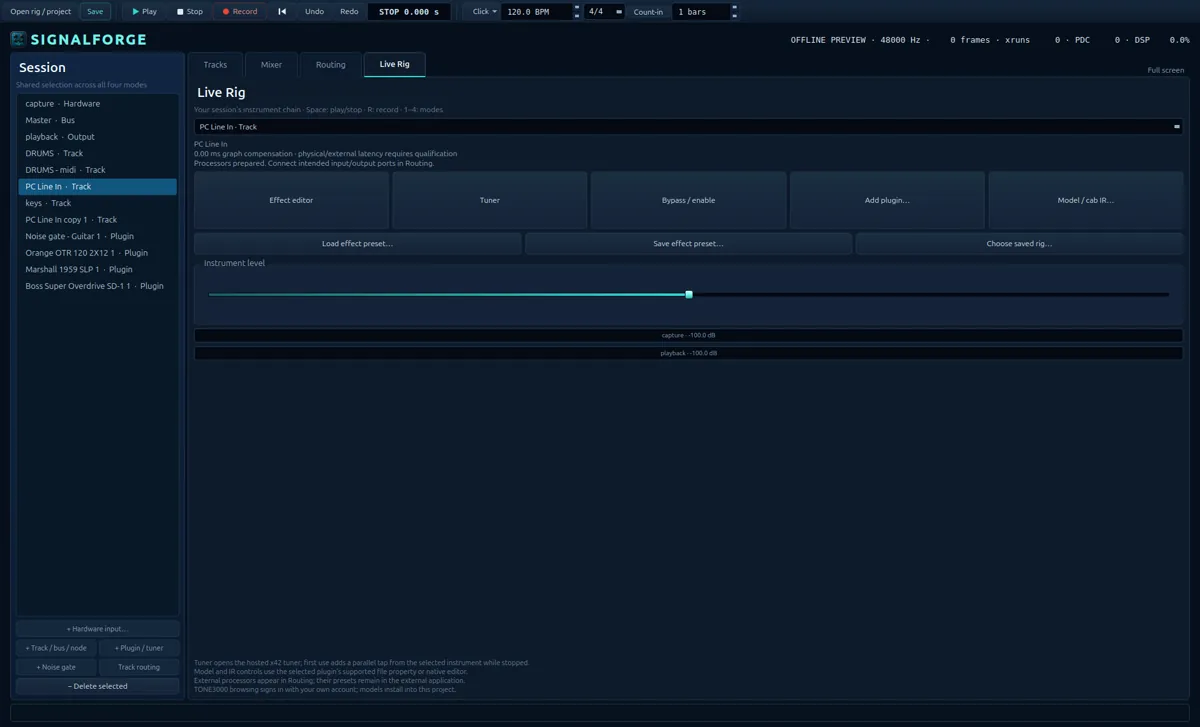Toggle Bypass / enable
The height and width of the screenshot is (727, 1200).
688,200
